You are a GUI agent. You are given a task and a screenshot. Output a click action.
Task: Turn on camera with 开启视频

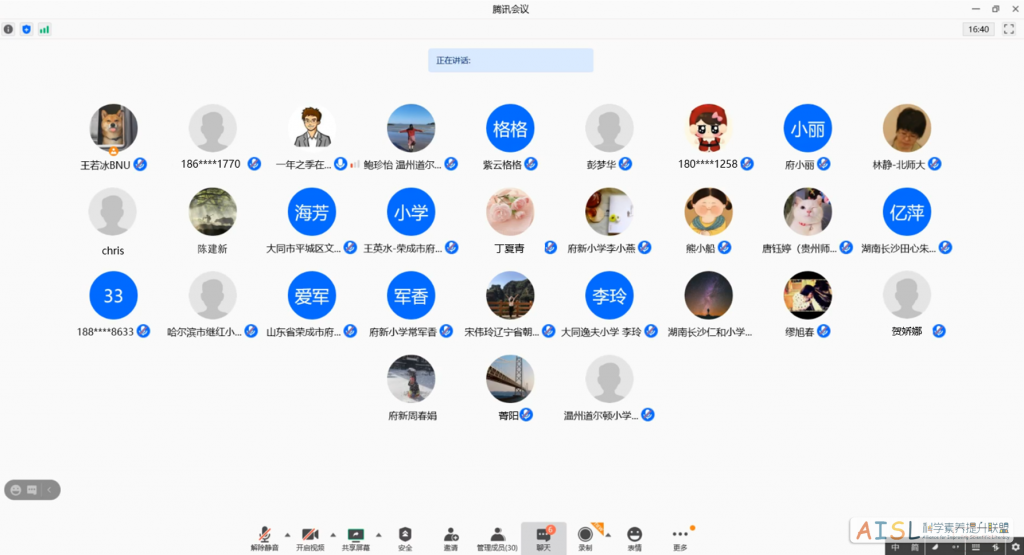[310, 539]
